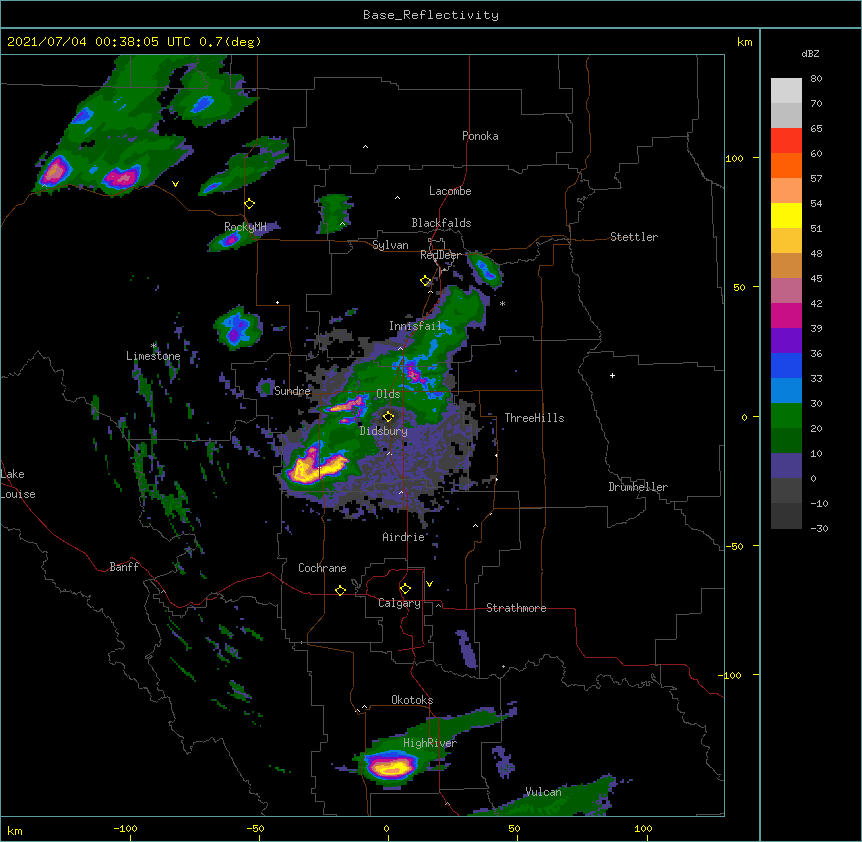Click the yellow diamond marker above RockyMH
Viewport: 862px width, 842px height.
(249, 204)
